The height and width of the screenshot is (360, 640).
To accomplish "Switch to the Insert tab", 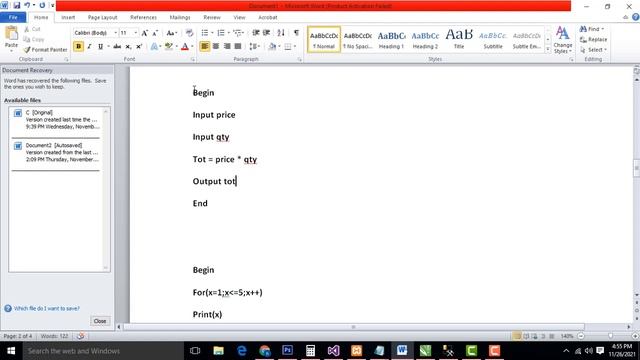I will click(68, 18).
